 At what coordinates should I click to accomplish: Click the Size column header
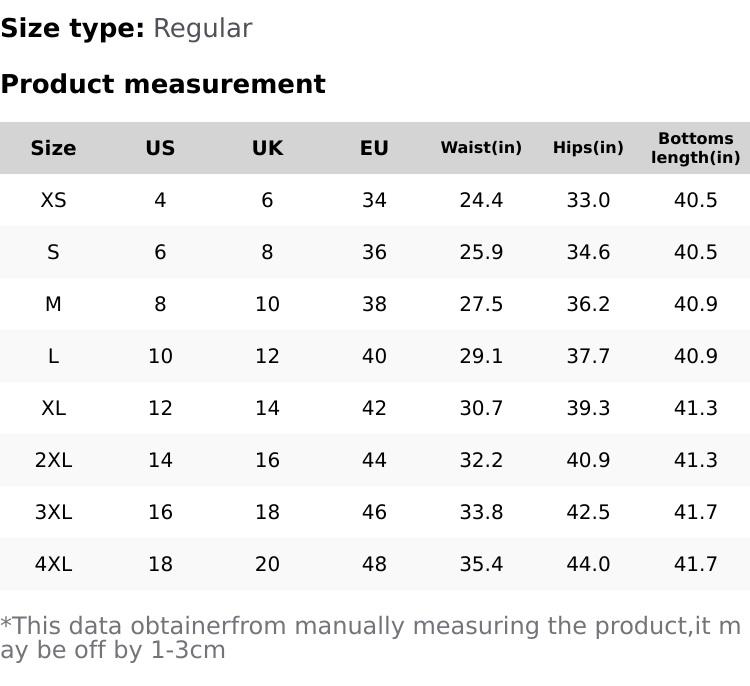[53, 148]
